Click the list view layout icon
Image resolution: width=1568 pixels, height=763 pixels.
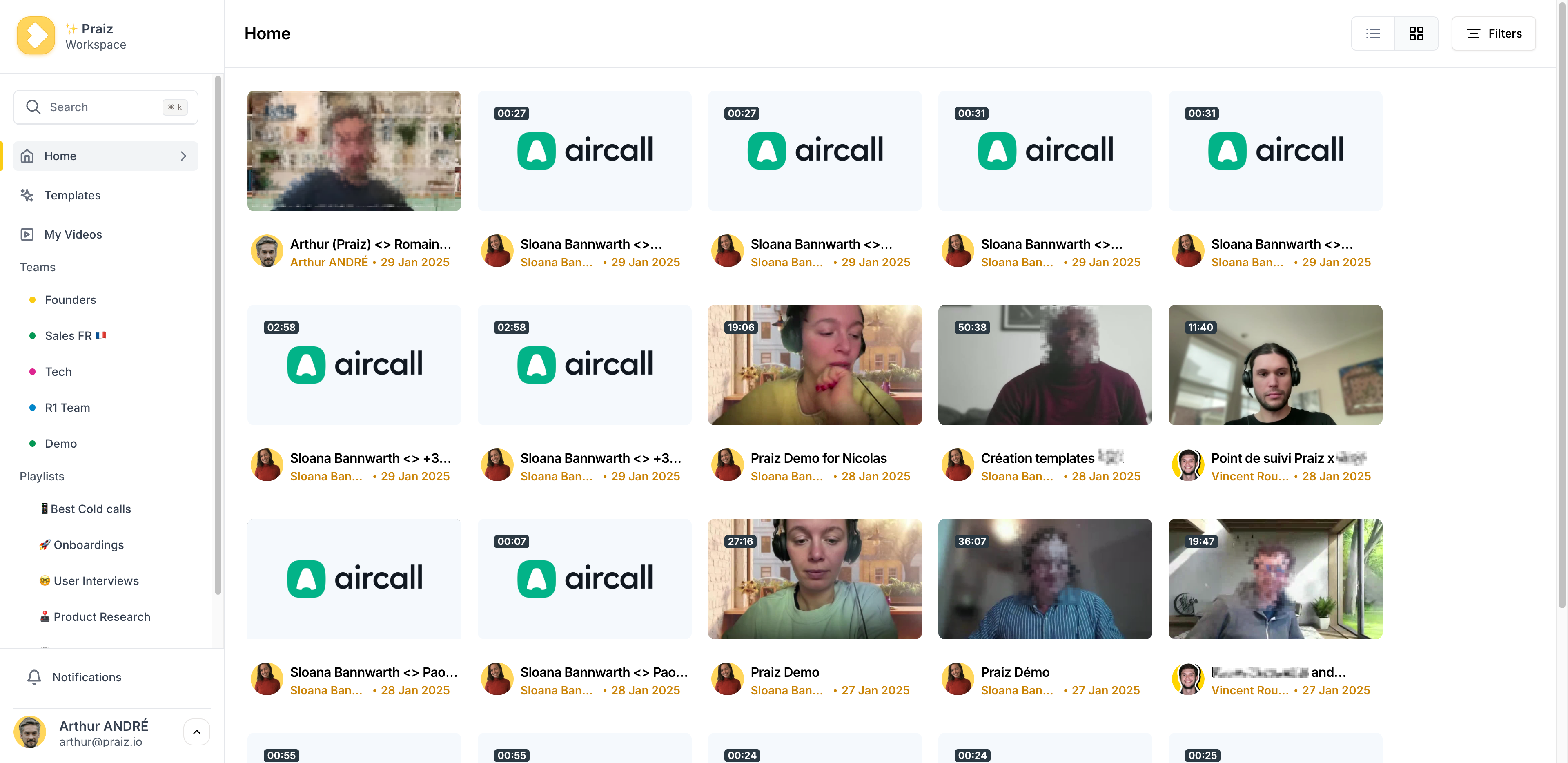(1374, 33)
